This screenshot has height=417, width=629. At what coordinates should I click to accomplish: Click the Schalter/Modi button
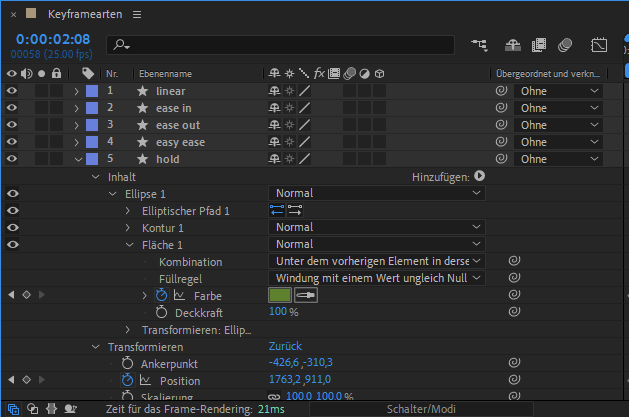[418, 409]
